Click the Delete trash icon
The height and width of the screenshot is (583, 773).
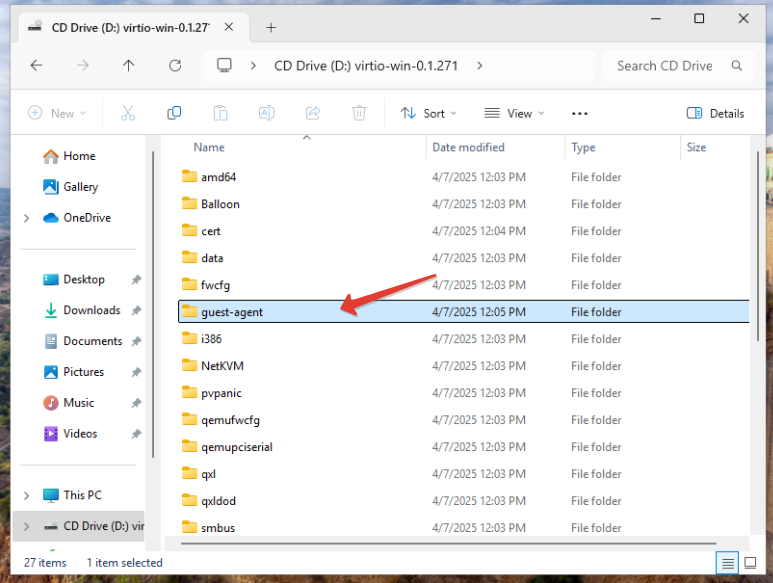point(359,113)
